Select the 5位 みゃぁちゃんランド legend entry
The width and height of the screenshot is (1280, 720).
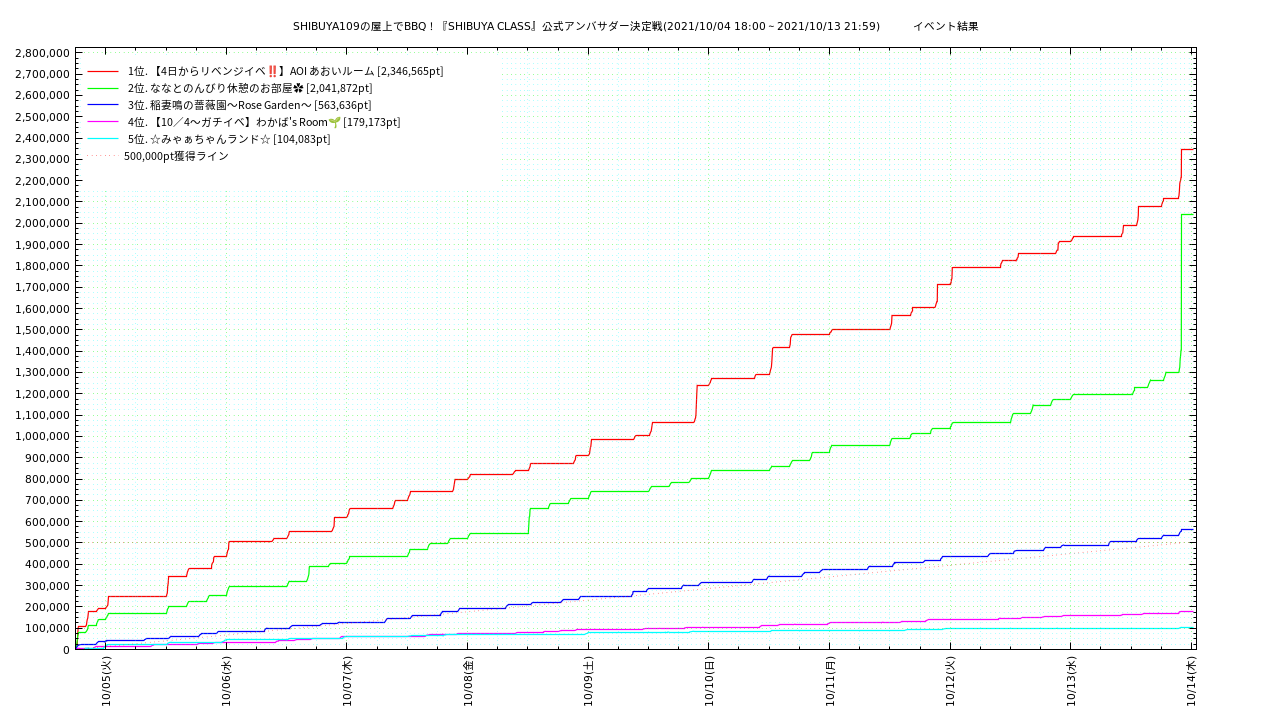click(229, 139)
